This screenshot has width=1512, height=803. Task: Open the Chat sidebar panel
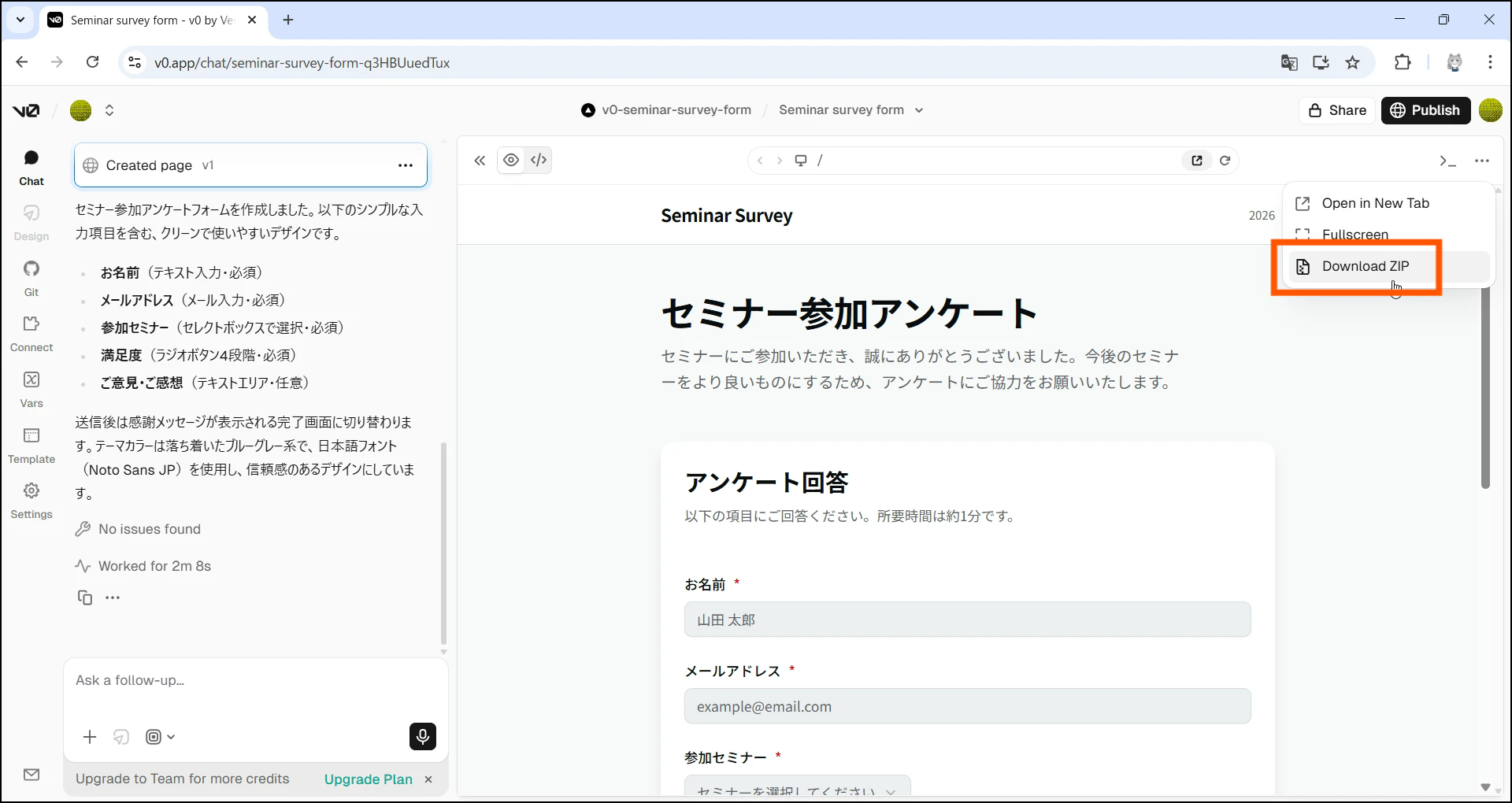tap(31, 168)
